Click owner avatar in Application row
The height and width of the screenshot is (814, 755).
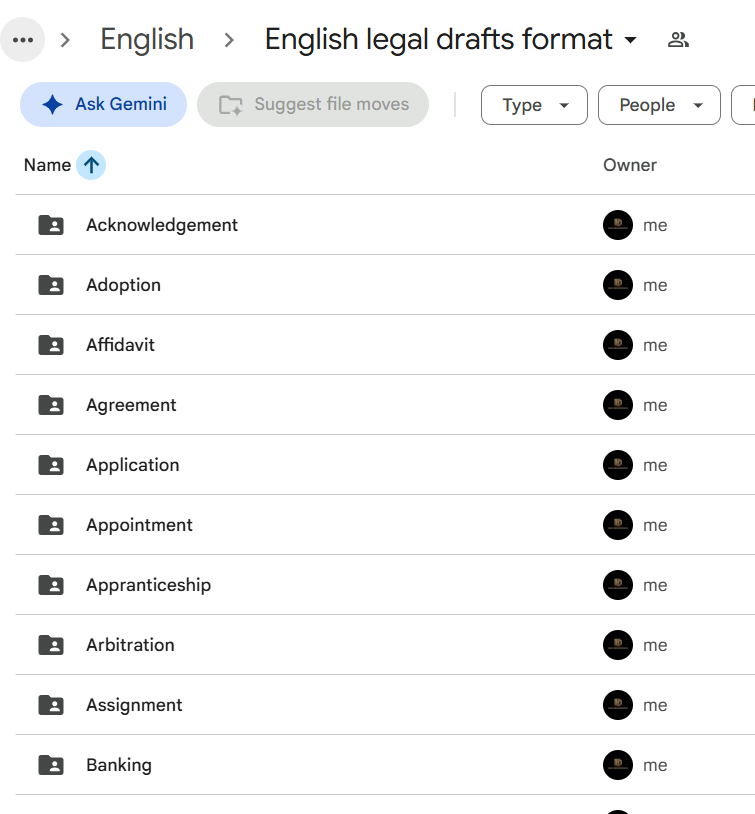coord(618,465)
